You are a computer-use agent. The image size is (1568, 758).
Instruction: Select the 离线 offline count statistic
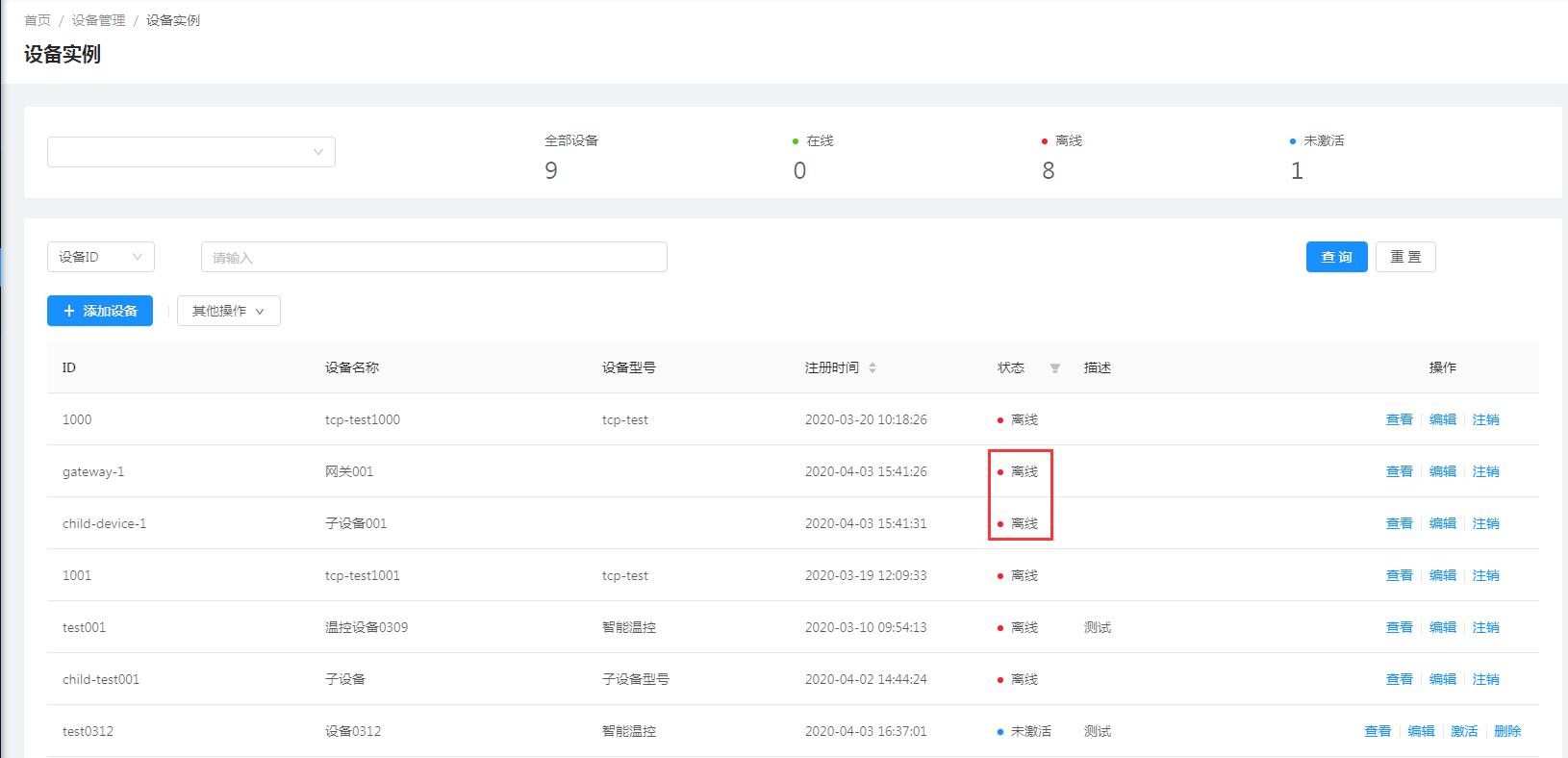(x=1049, y=170)
